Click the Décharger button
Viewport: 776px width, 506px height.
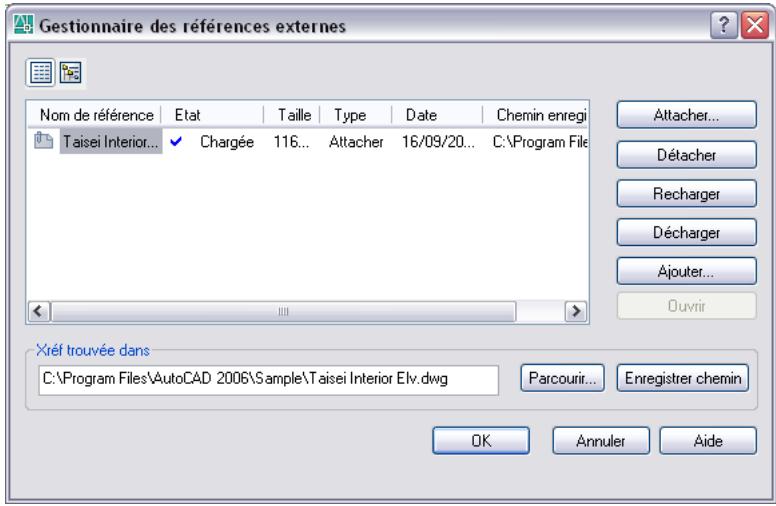(686, 232)
